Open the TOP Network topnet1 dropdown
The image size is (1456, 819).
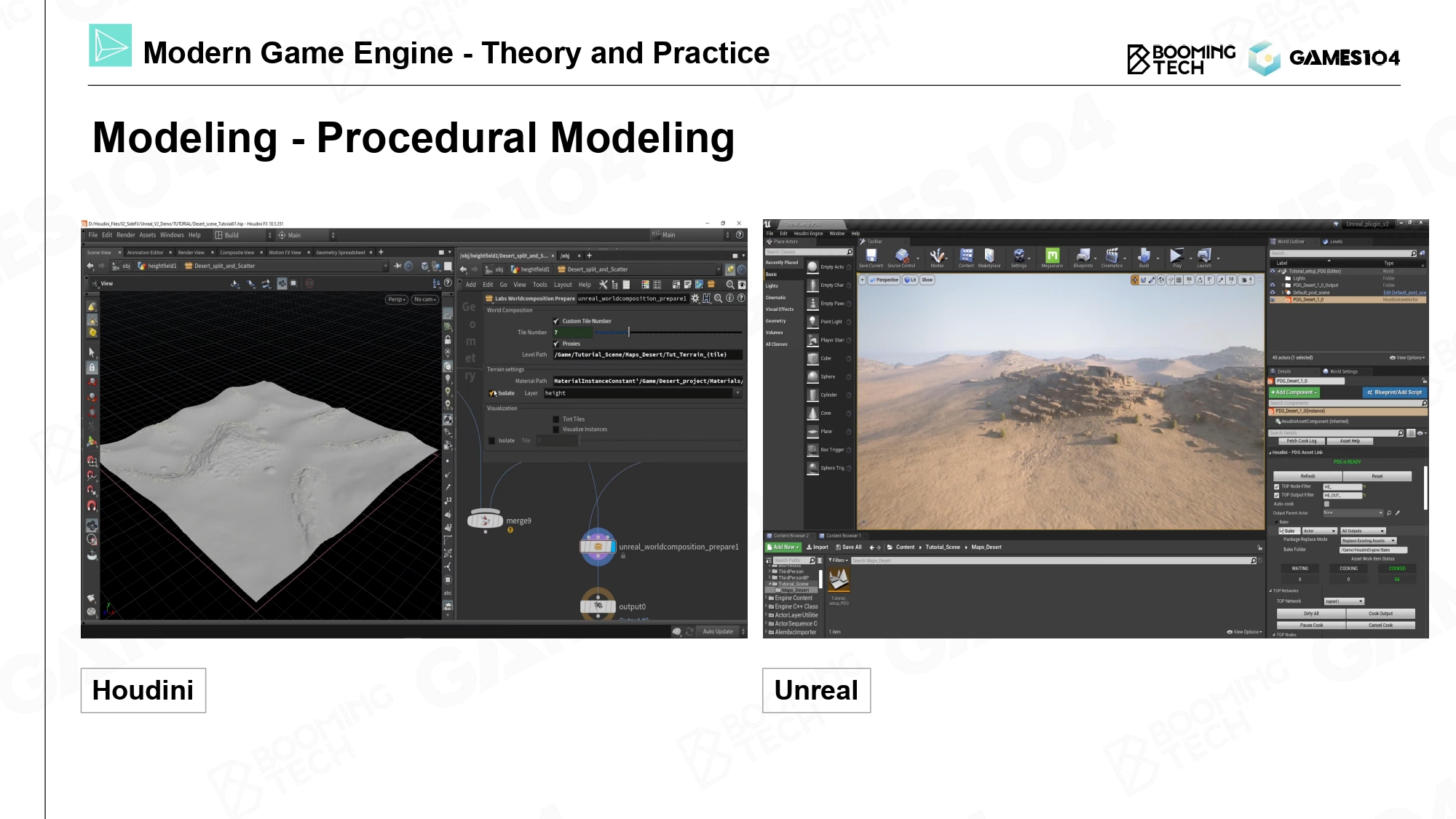(1344, 601)
